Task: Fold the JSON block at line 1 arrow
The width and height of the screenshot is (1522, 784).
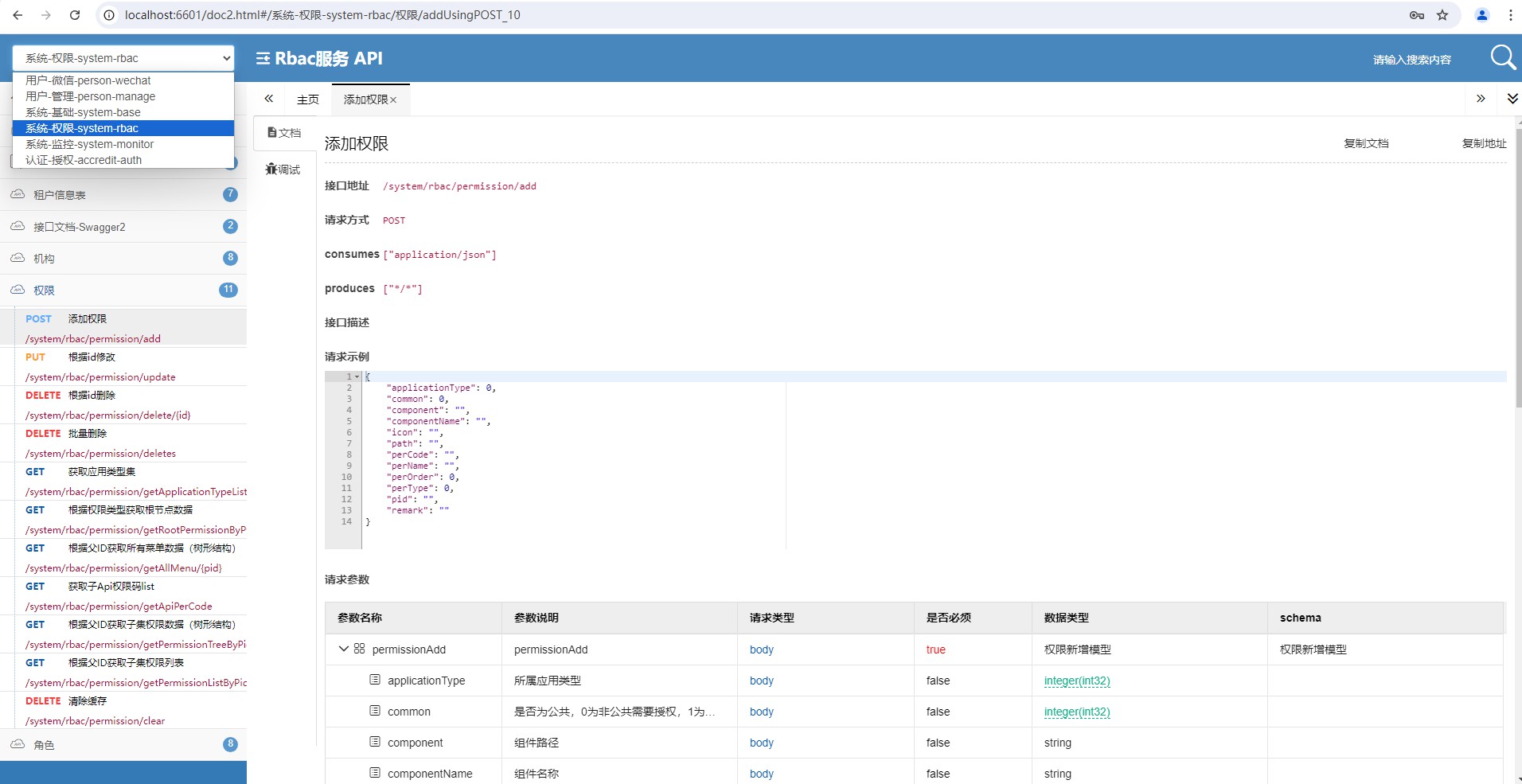Action: (x=357, y=376)
